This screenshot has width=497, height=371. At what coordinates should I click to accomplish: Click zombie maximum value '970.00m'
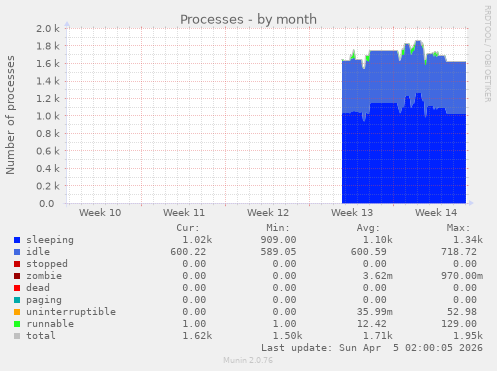pos(462,276)
